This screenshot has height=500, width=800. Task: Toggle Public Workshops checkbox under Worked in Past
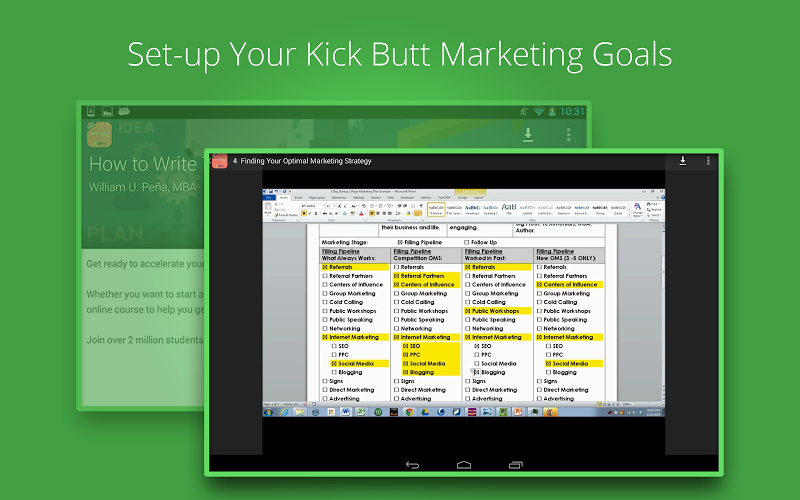tap(468, 311)
